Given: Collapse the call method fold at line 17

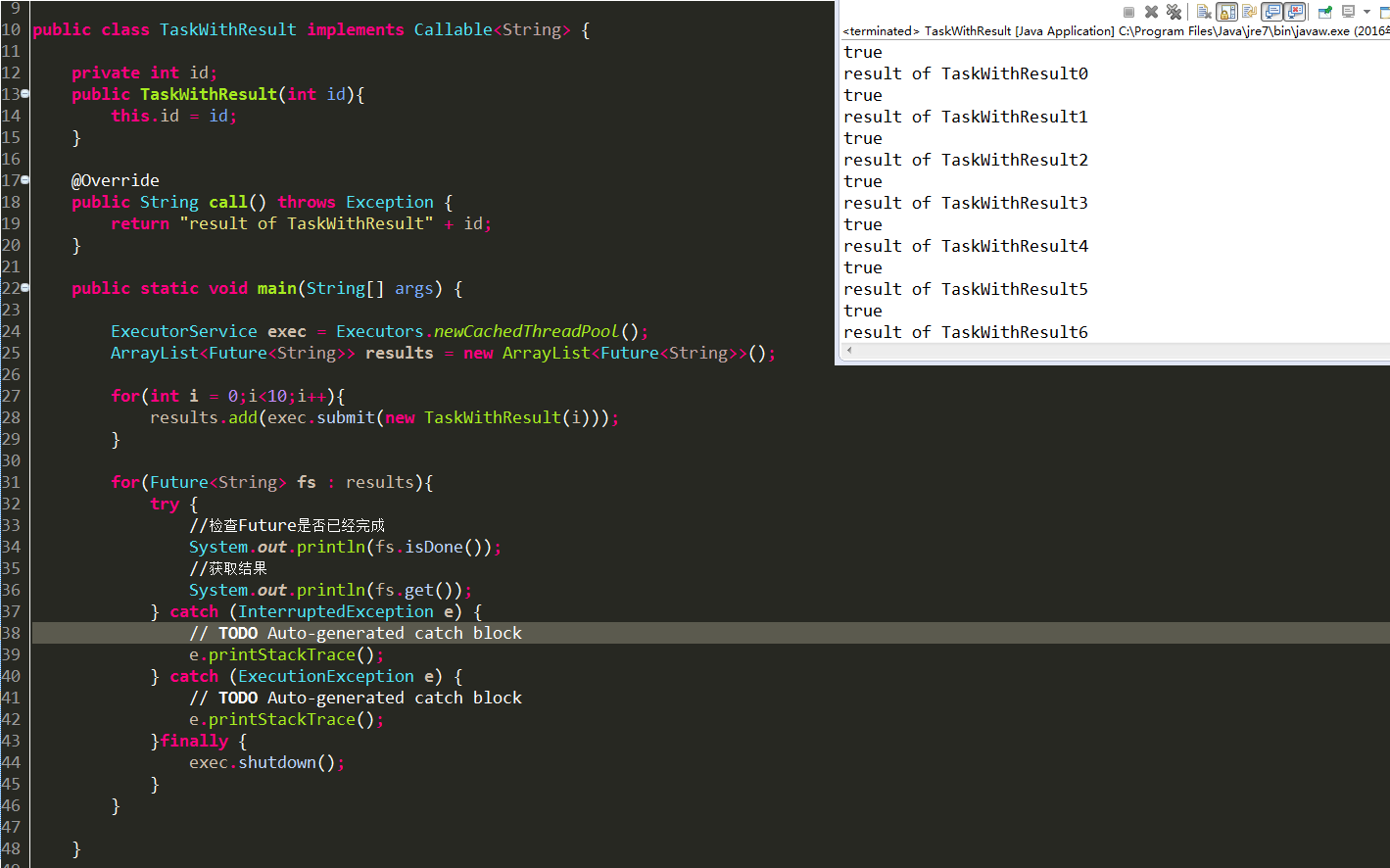Looking at the screenshot, I should click(24, 180).
